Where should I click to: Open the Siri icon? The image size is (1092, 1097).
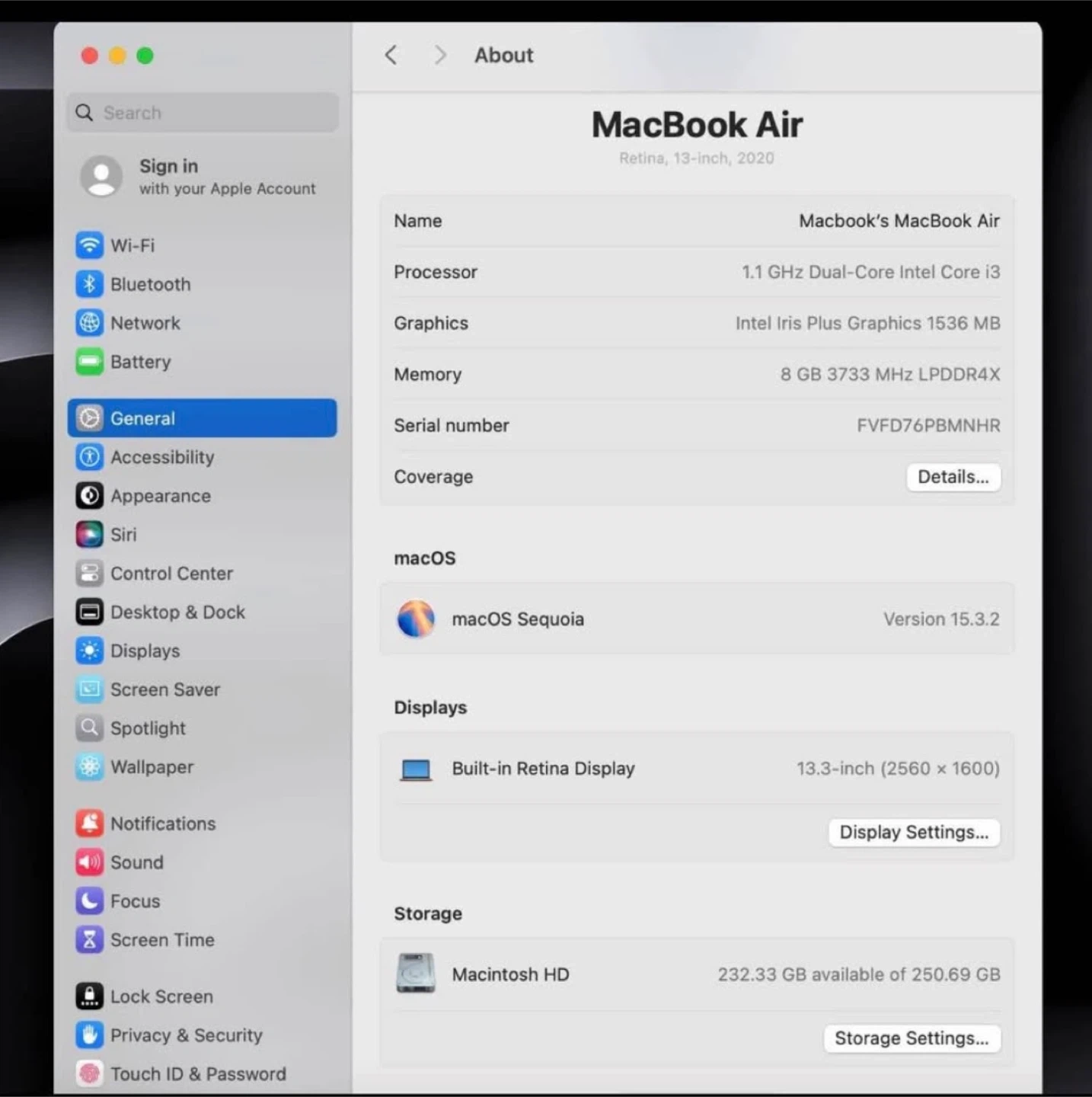89,535
